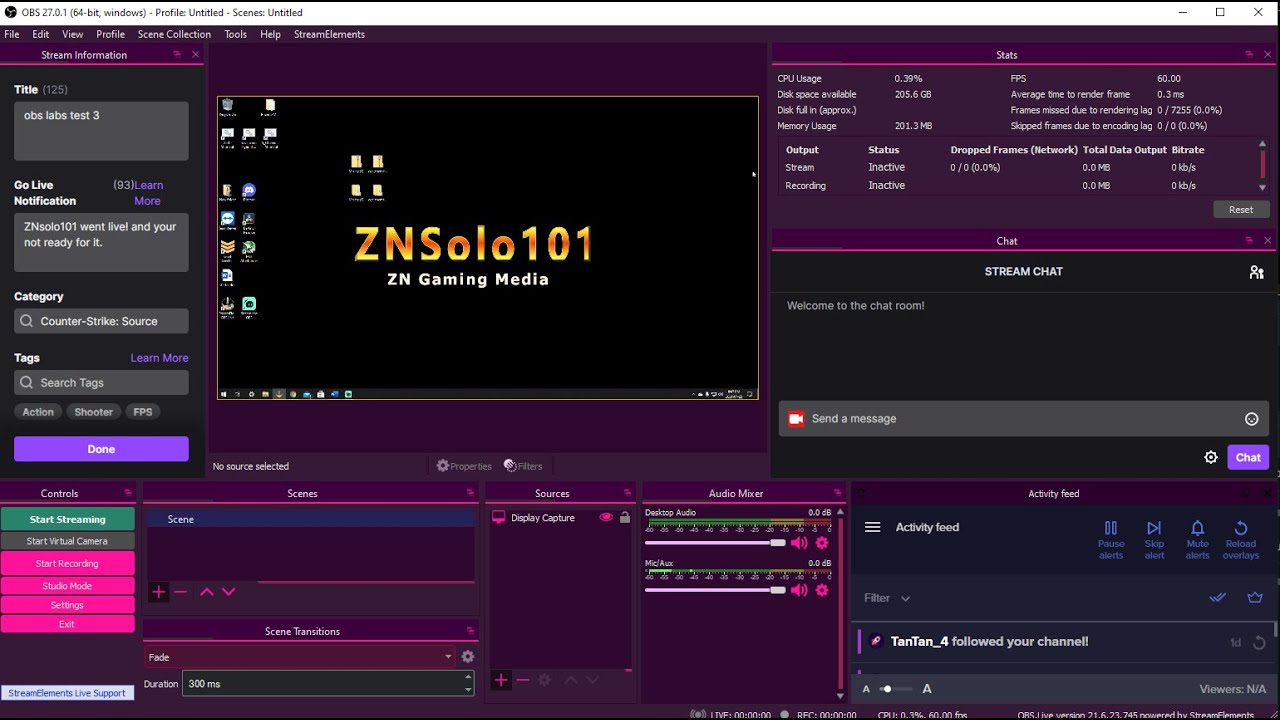Viewport: 1280px width, 720px height.
Task: Mute the Desktop Audio speaker
Action: pyautogui.click(x=799, y=543)
